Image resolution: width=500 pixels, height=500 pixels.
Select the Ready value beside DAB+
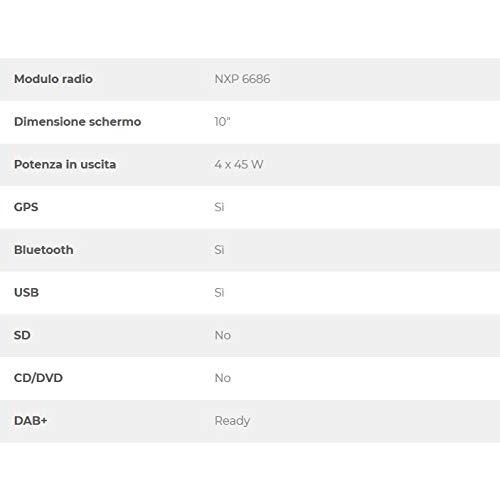click(232, 421)
